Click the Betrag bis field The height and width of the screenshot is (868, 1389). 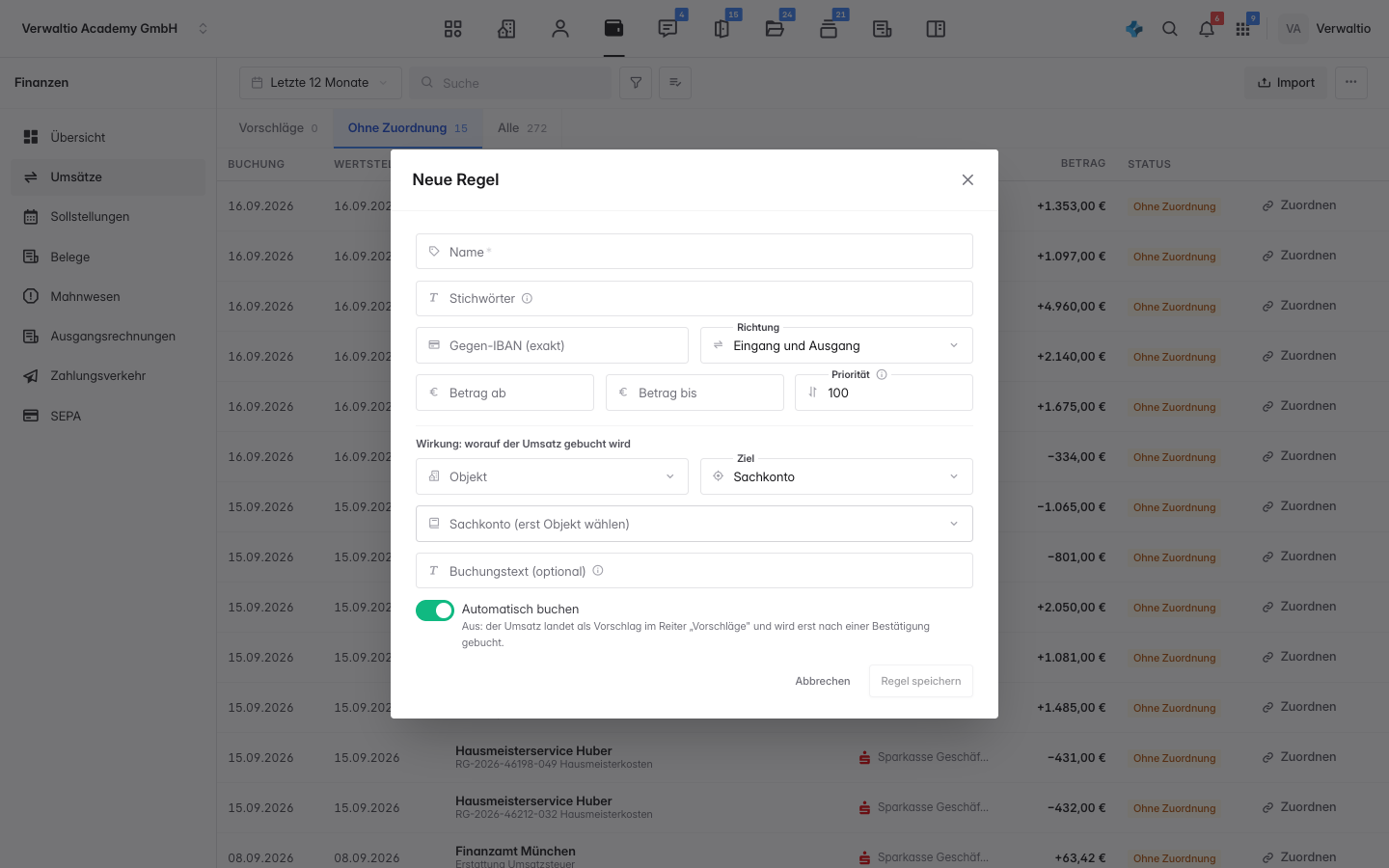click(694, 393)
